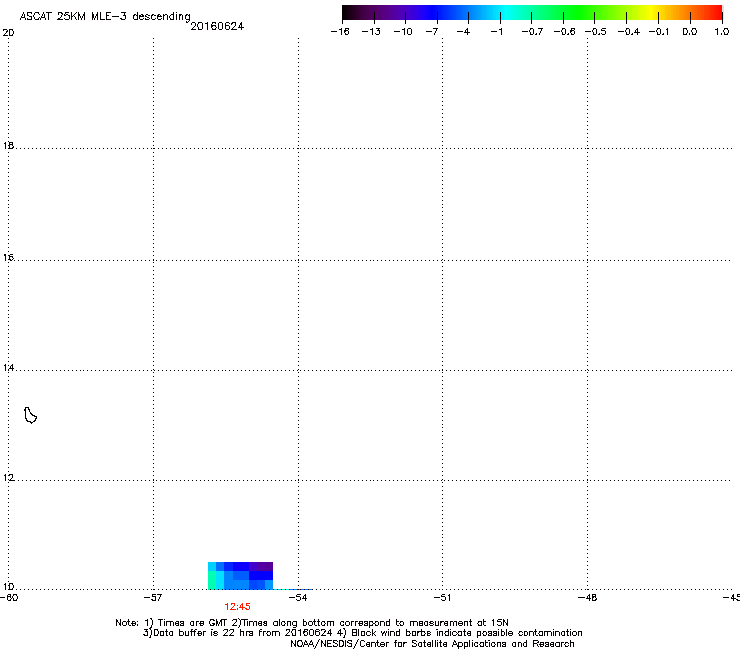The width and height of the screenshot is (740, 650).
Task: Click the red 12:45 time label
Action: (x=237, y=607)
